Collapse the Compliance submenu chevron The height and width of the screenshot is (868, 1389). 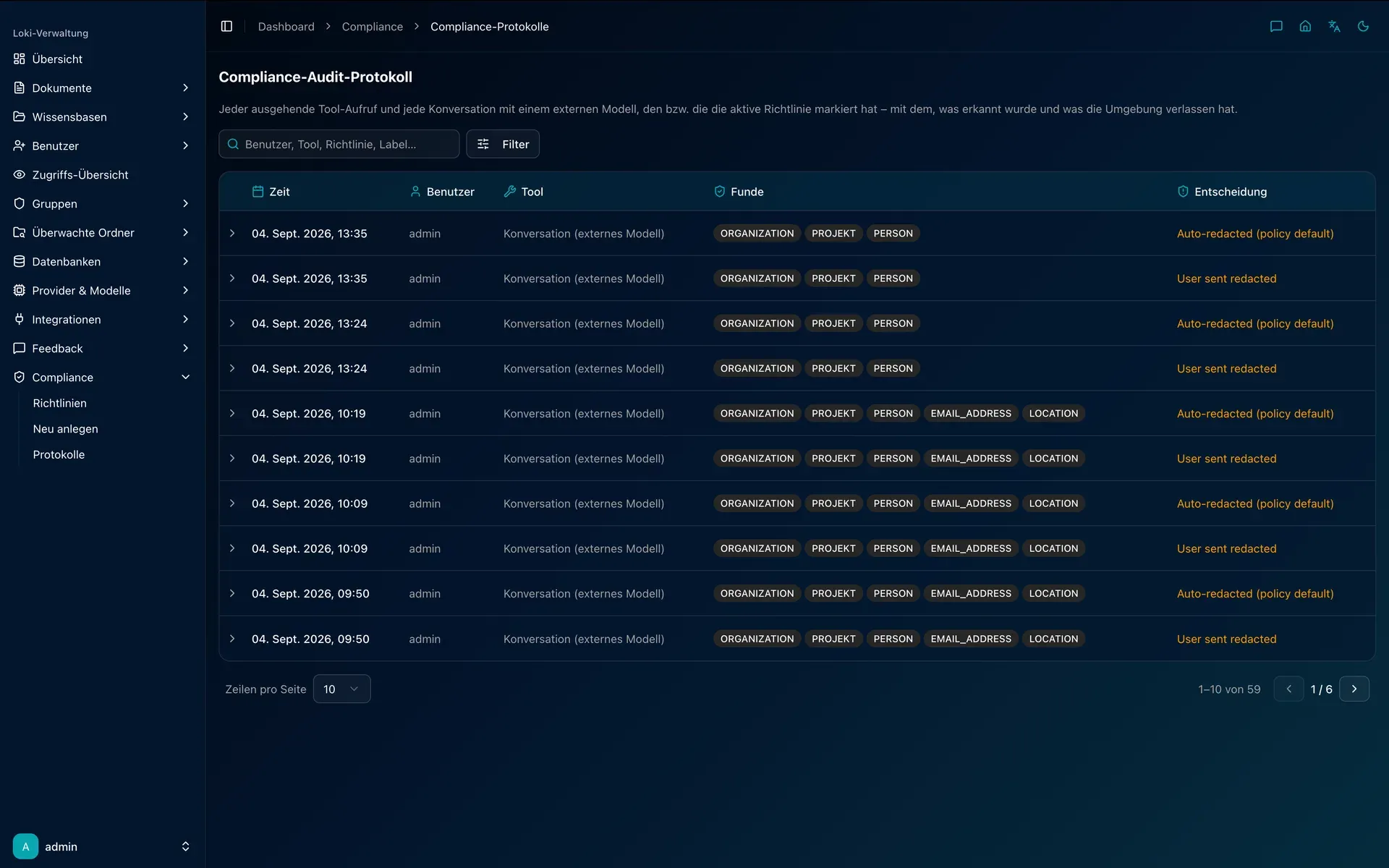point(185,377)
